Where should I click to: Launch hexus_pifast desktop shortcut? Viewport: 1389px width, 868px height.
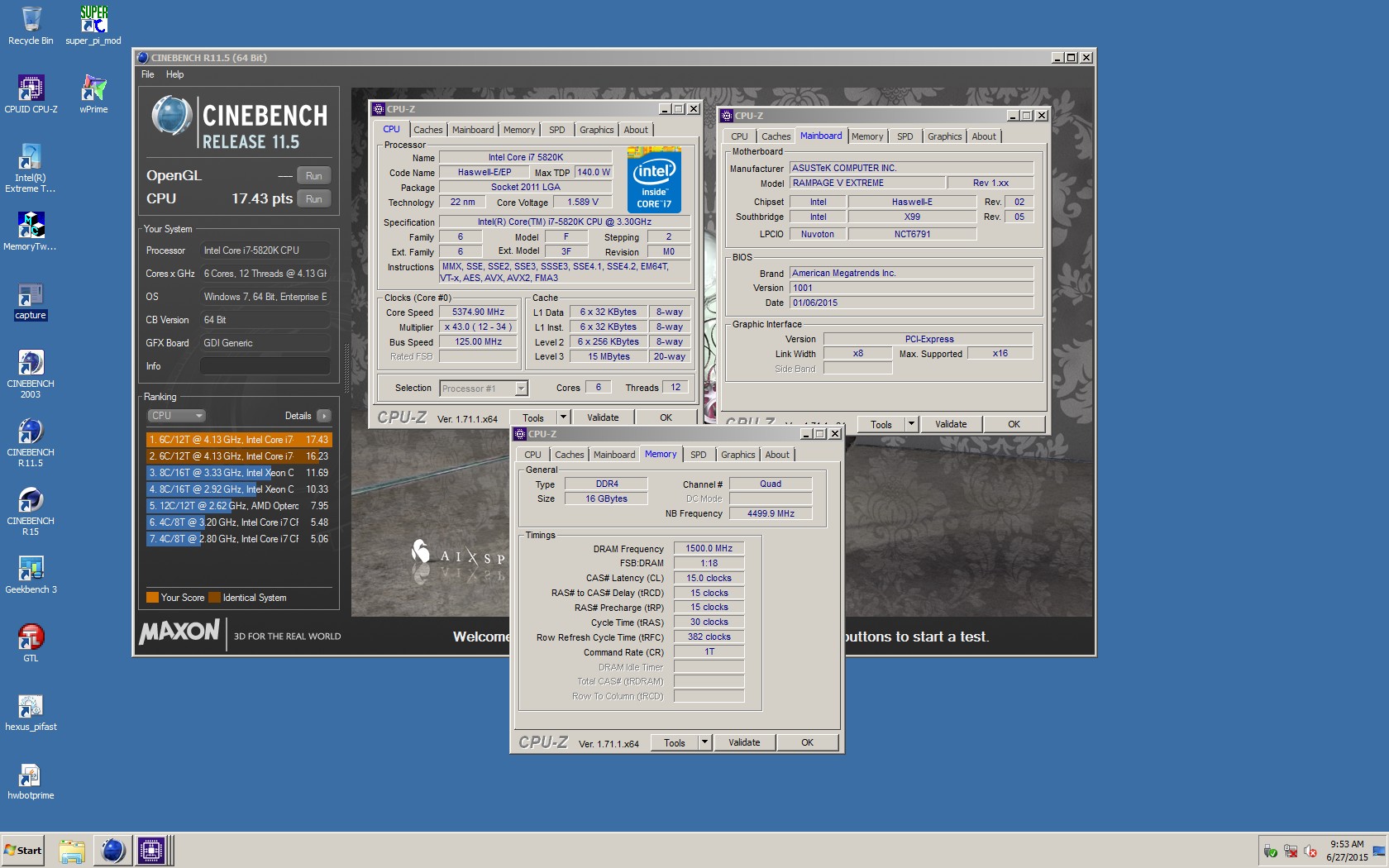pyautogui.click(x=31, y=711)
